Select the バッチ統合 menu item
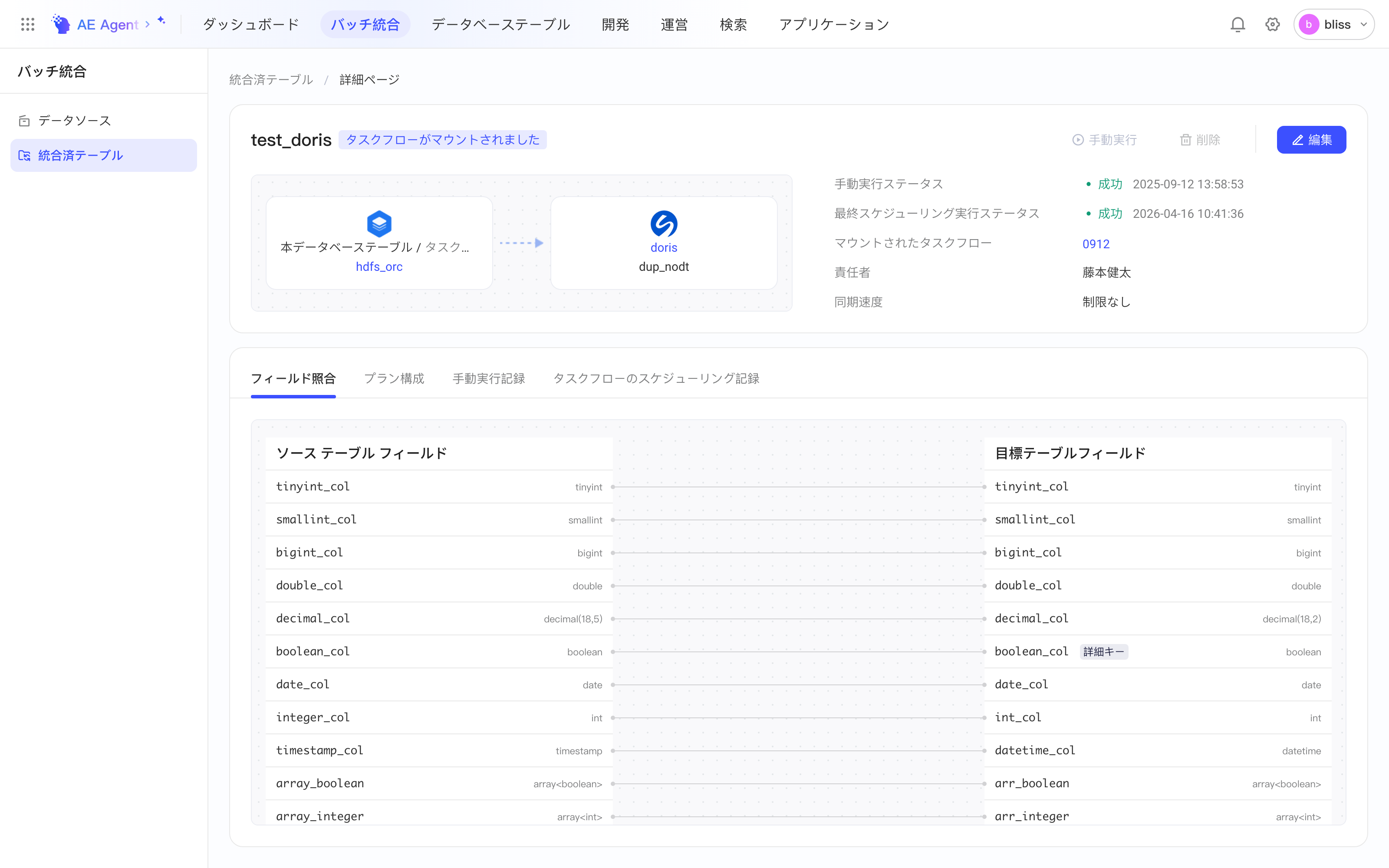This screenshot has height=868, width=1389. [365, 24]
